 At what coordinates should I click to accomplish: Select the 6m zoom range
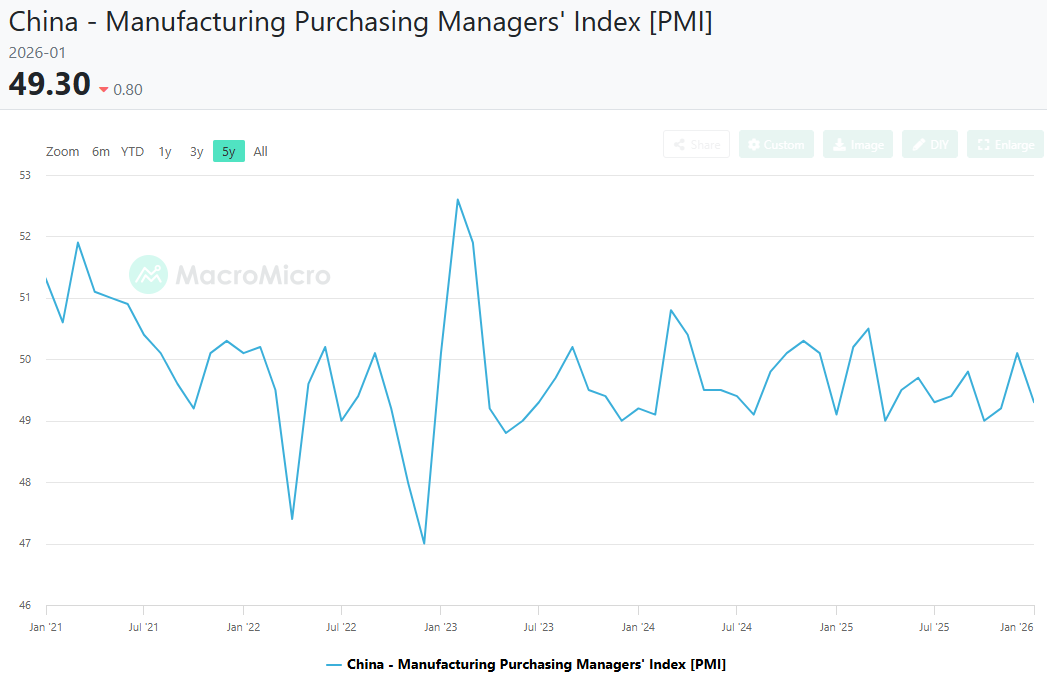(101, 152)
